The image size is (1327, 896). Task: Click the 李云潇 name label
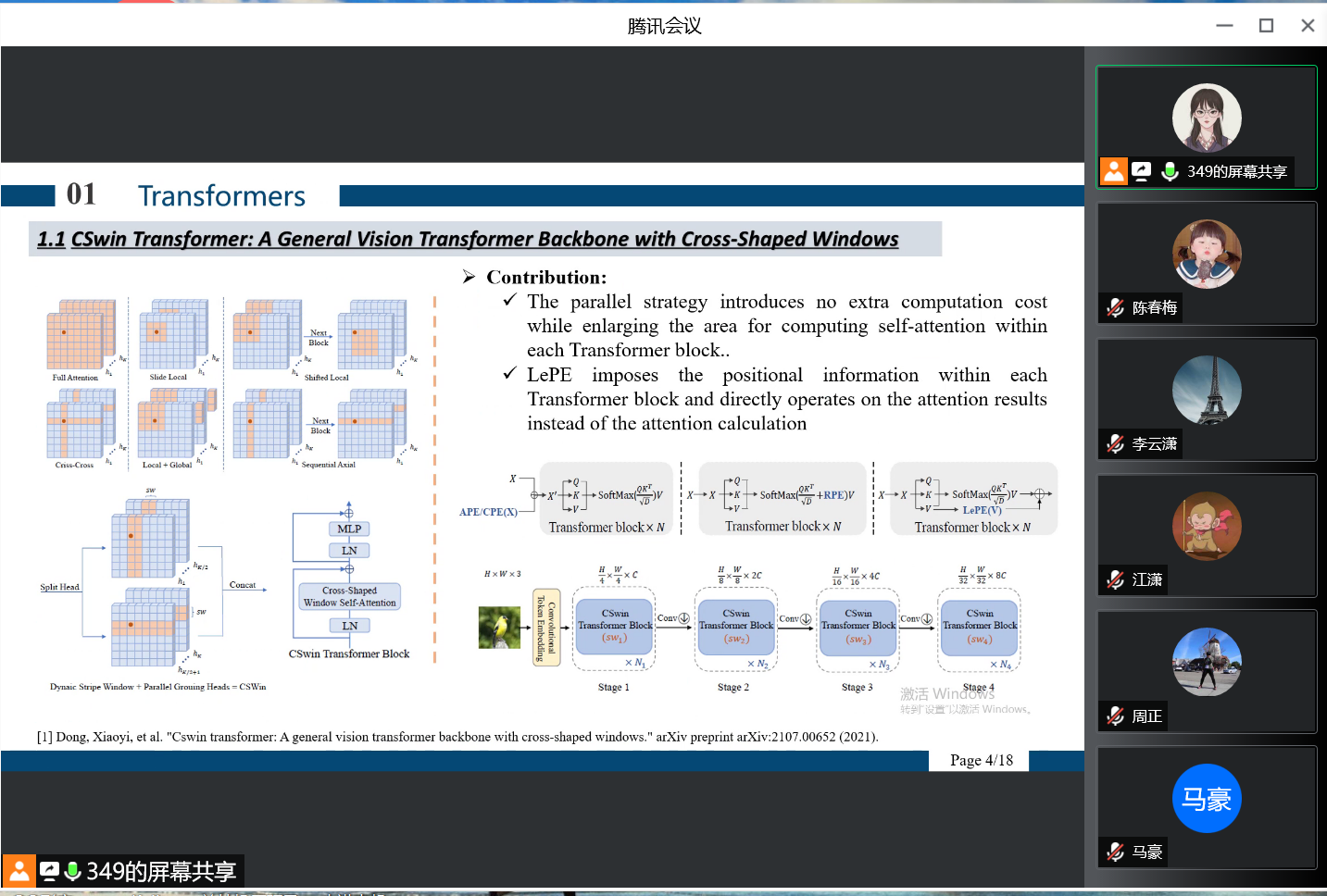(1155, 443)
